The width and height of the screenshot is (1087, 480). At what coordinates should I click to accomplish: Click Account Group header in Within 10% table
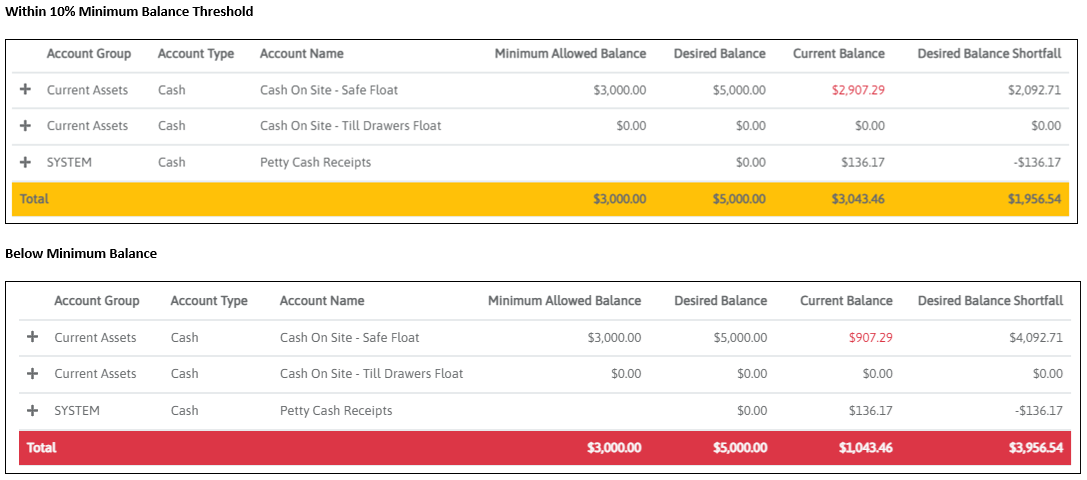pos(89,54)
